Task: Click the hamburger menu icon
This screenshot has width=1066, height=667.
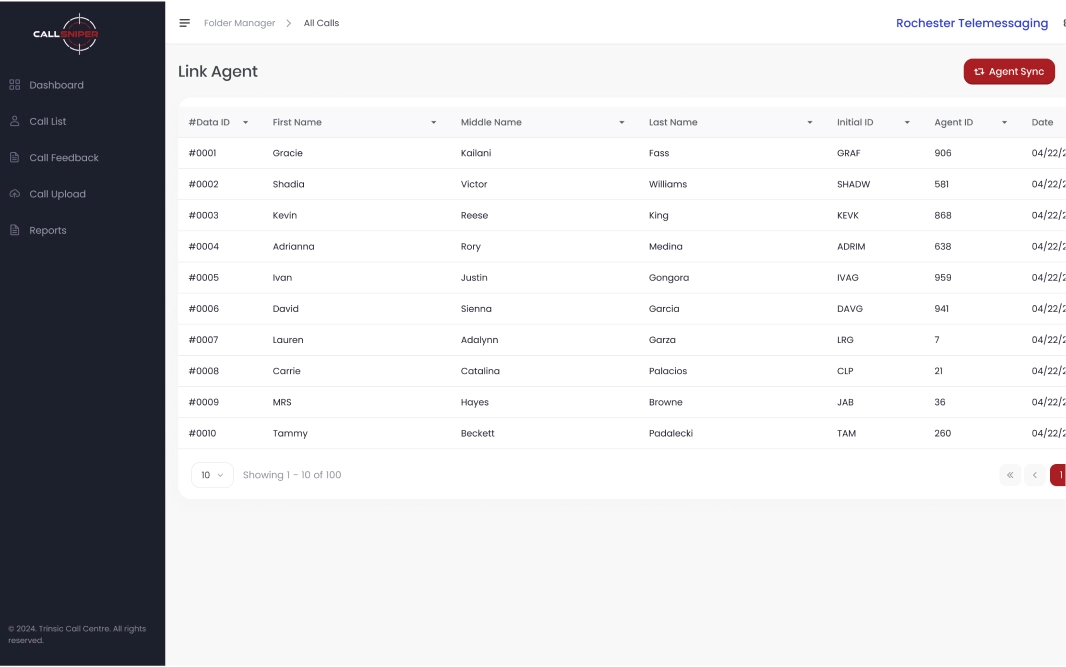Action: point(184,23)
